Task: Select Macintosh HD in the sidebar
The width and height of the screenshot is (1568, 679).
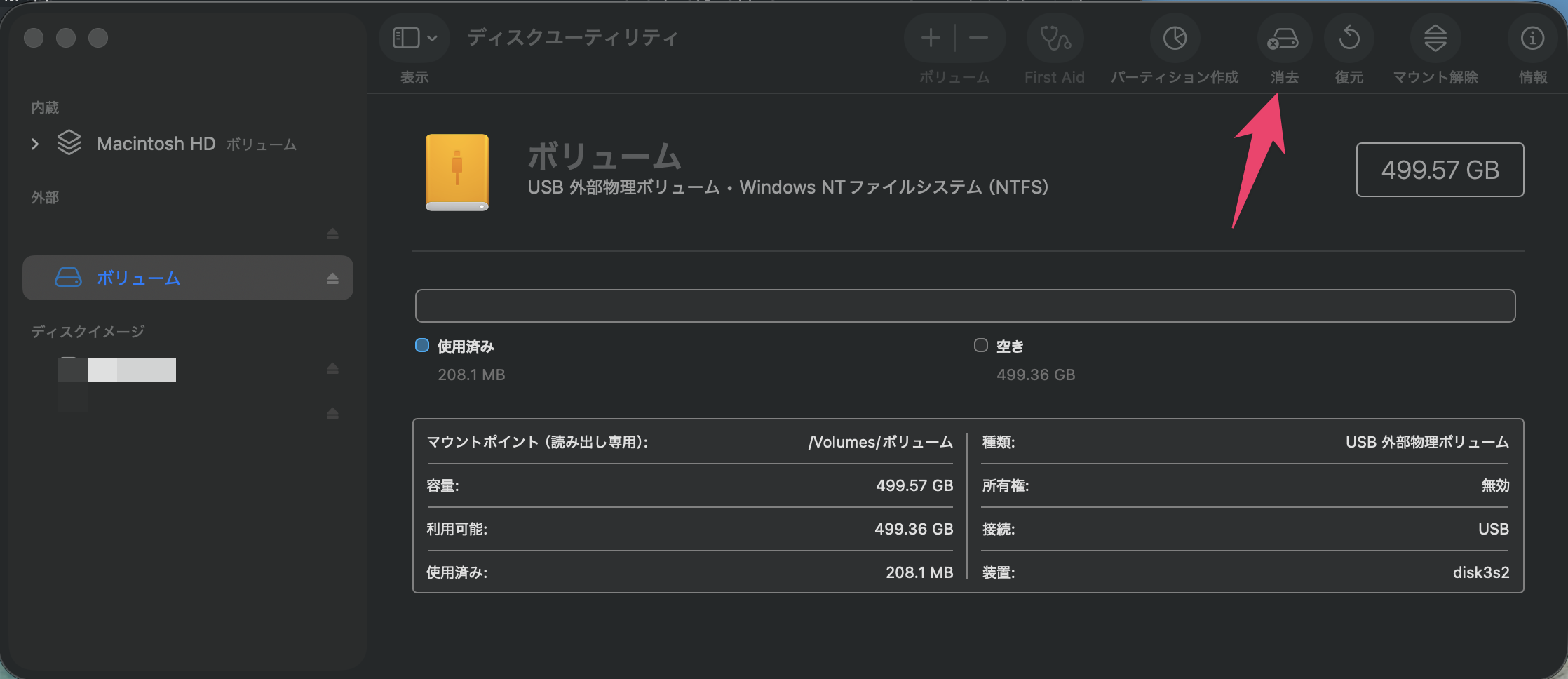Action: coord(158,144)
